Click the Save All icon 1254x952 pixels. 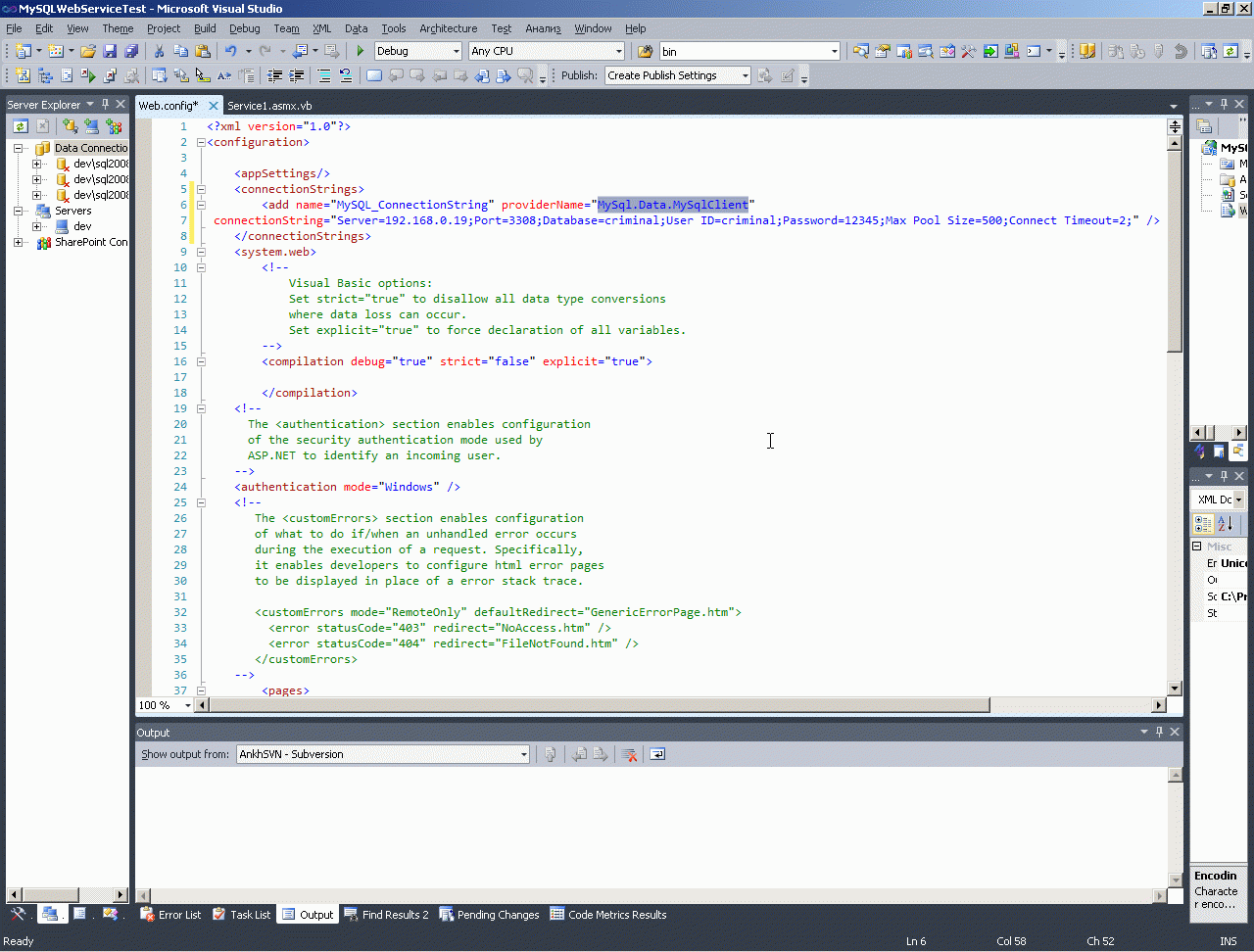pyautogui.click(x=131, y=51)
